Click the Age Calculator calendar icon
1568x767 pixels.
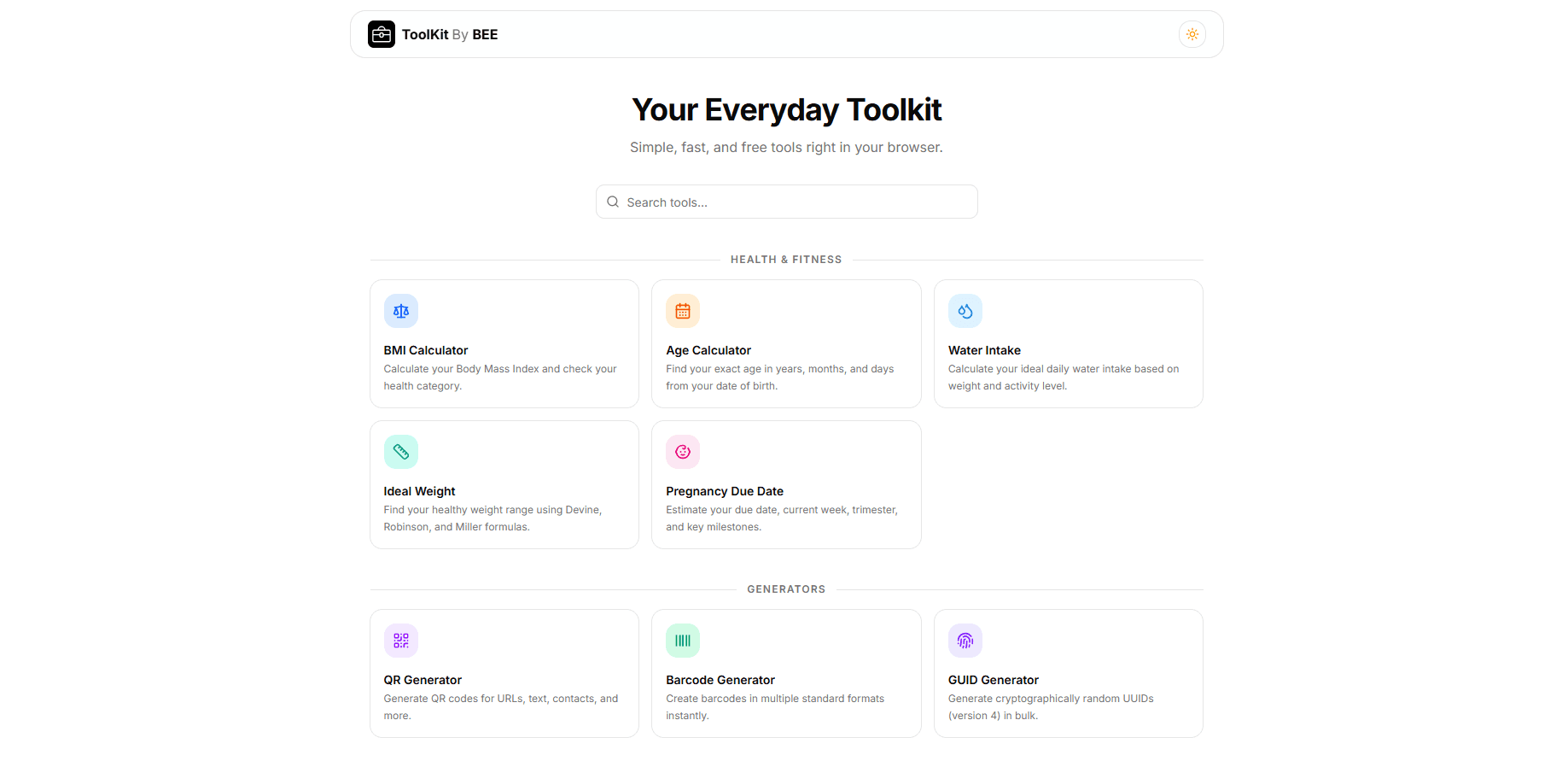683,311
